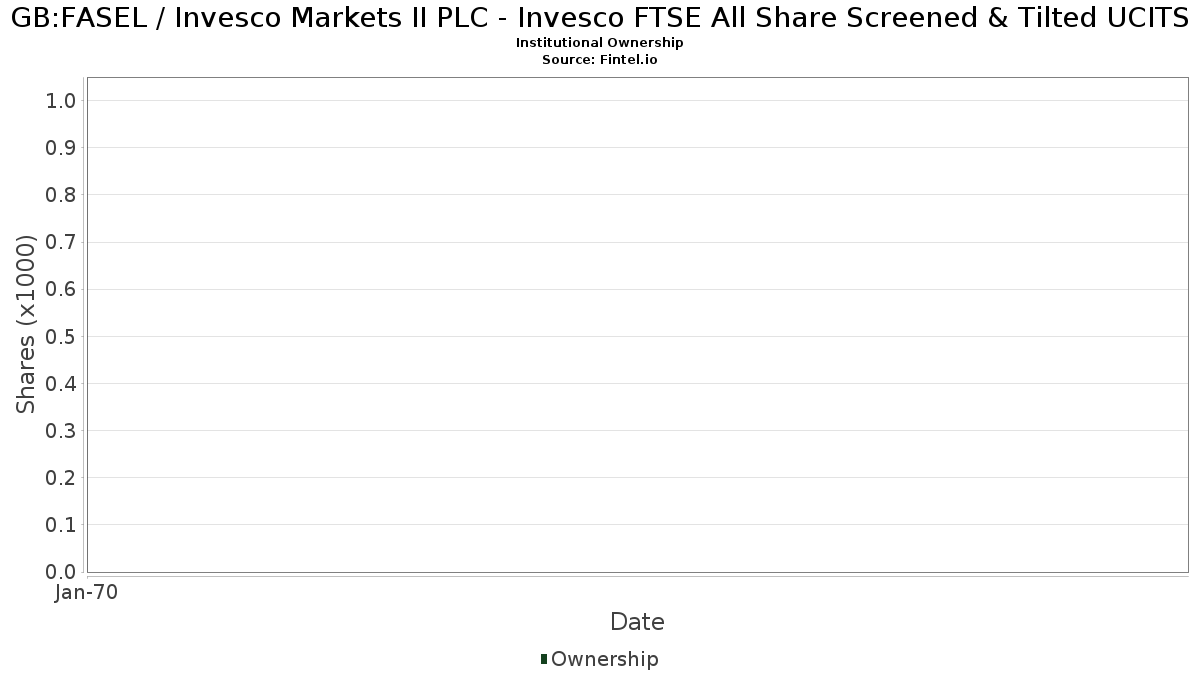Click the 0.1 y-axis tick label
Viewport: 1200px width, 675px height.
click(61, 524)
